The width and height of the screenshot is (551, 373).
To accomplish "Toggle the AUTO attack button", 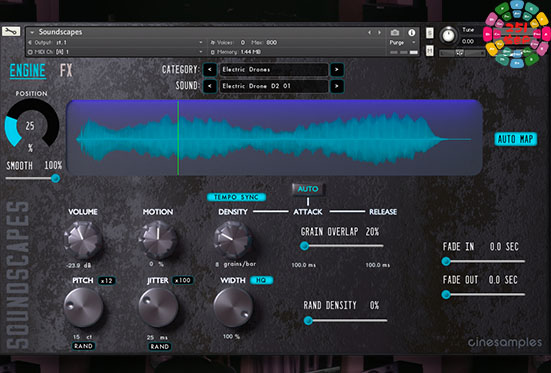I will 308,189.
